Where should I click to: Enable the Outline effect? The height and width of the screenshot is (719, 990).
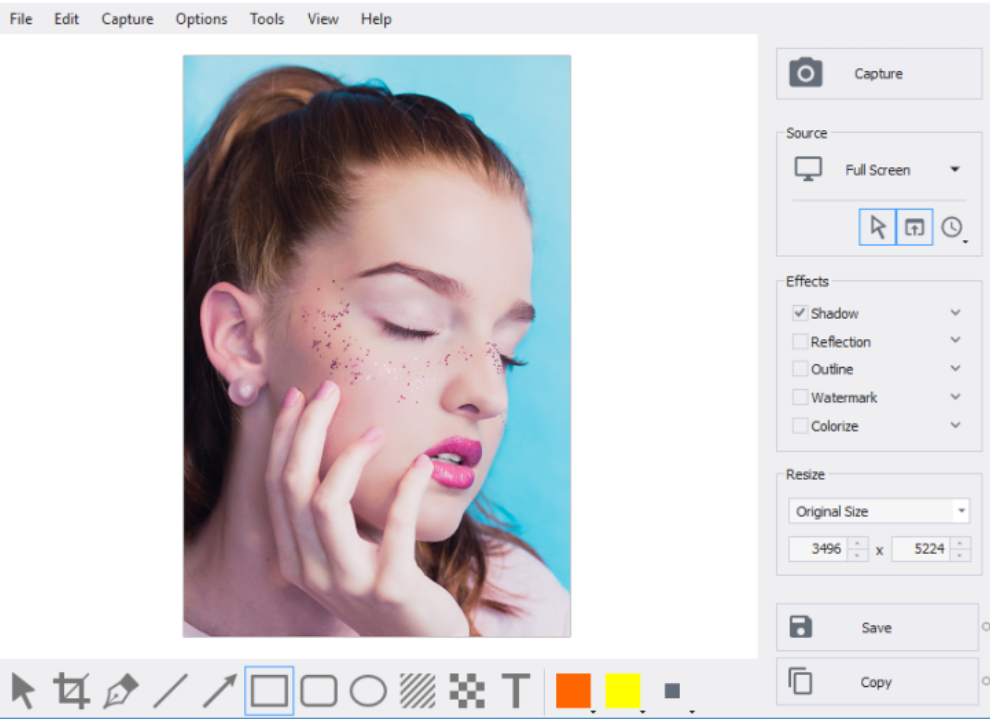pos(800,369)
